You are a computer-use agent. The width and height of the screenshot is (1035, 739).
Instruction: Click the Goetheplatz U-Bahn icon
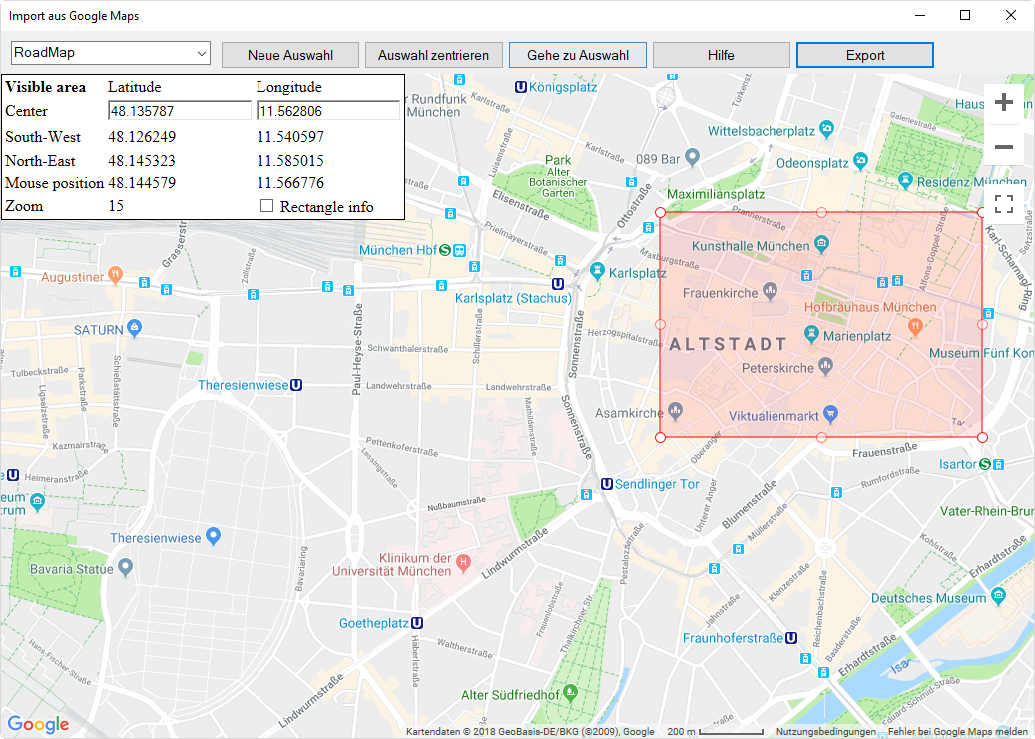coord(417,623)
